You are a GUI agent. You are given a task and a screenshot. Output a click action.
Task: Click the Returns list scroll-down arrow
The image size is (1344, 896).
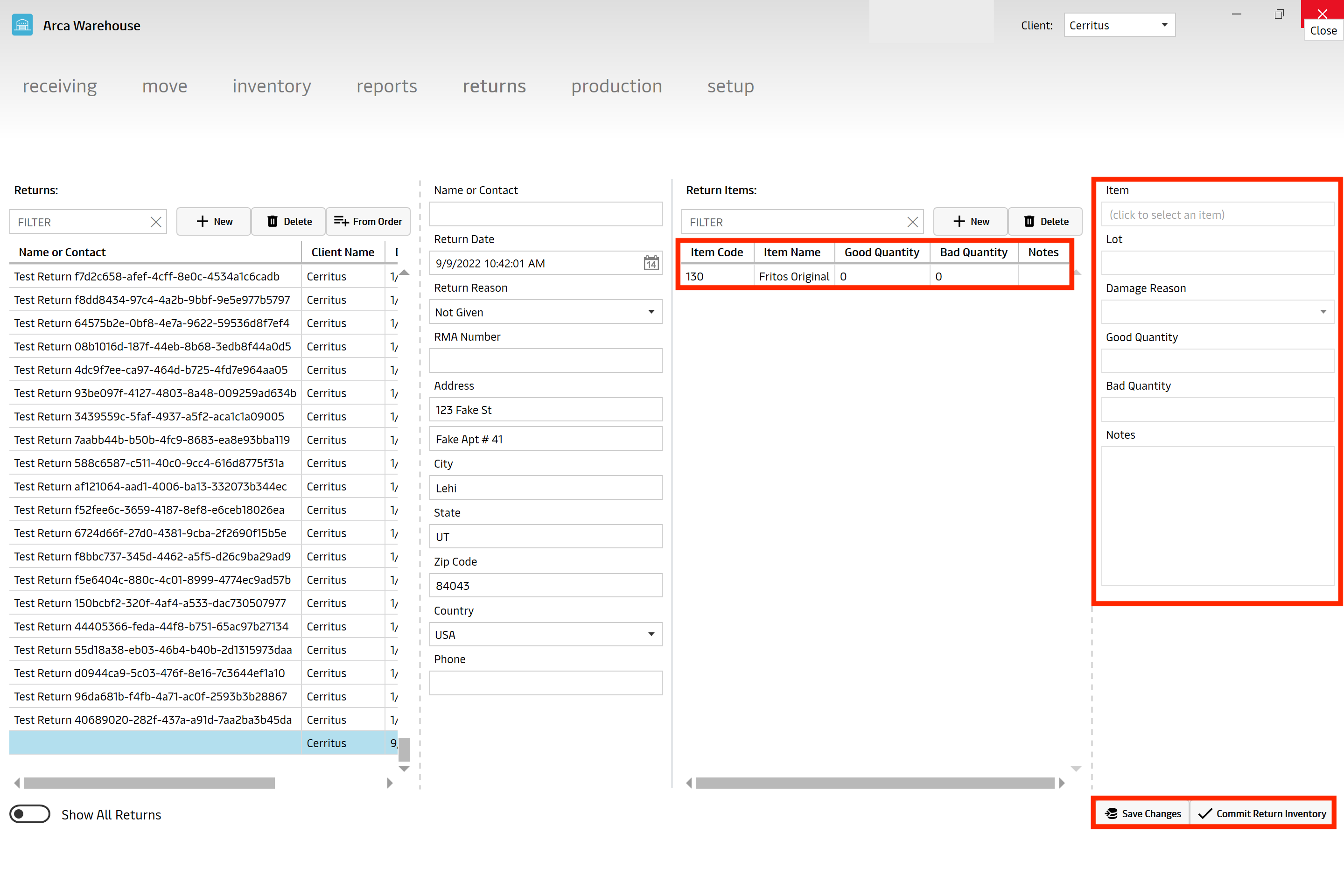coord(404,769)
